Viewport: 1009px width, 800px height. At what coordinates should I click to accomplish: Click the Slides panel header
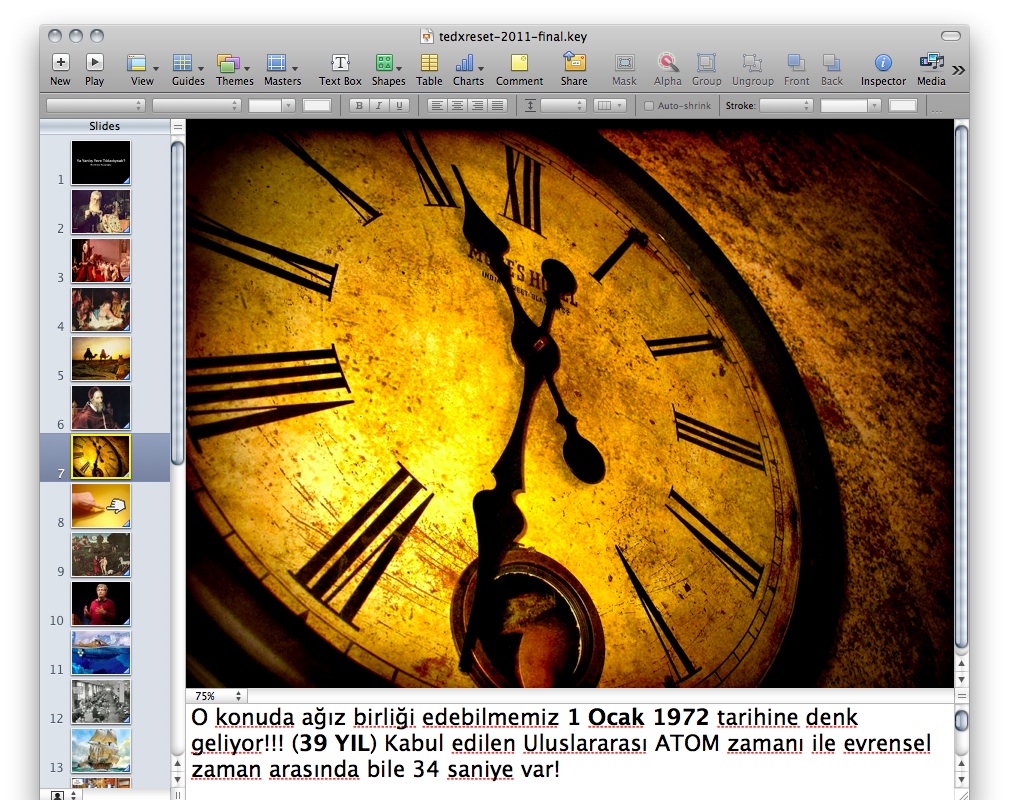tap(105, 126)
